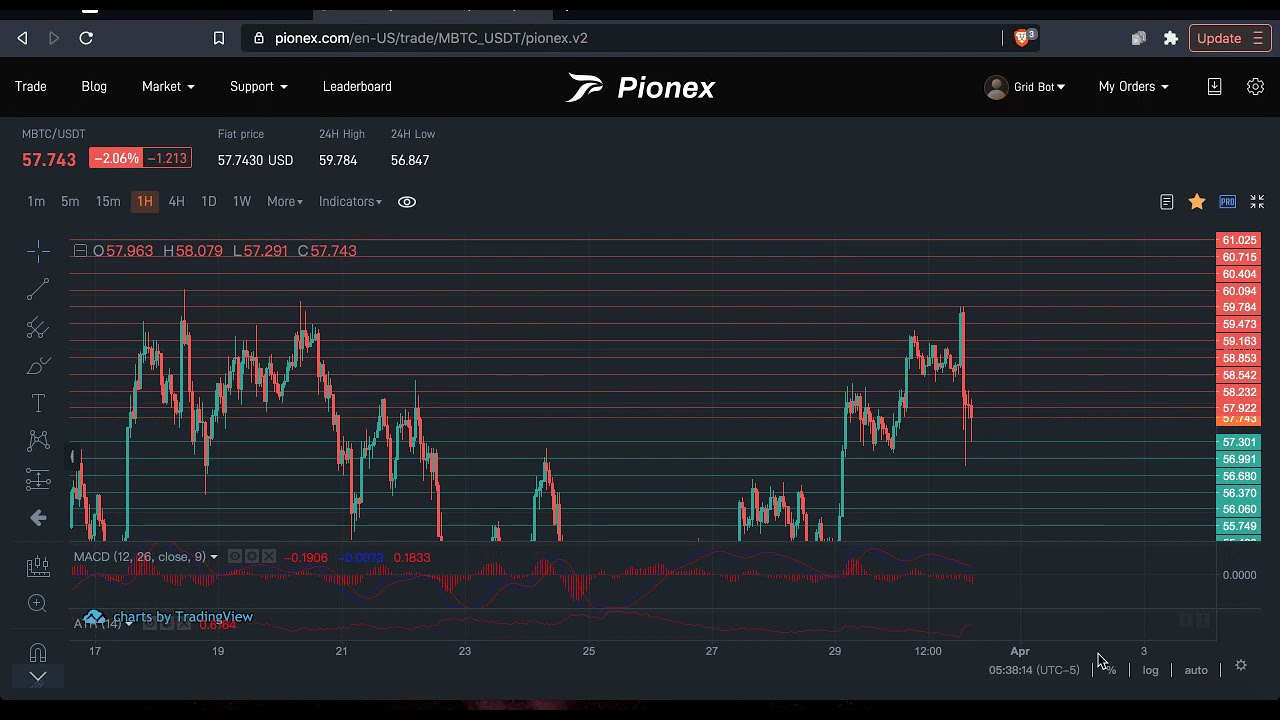
Task: Toggle the favorite star for MBTC/USDT
Action: 1197,202
